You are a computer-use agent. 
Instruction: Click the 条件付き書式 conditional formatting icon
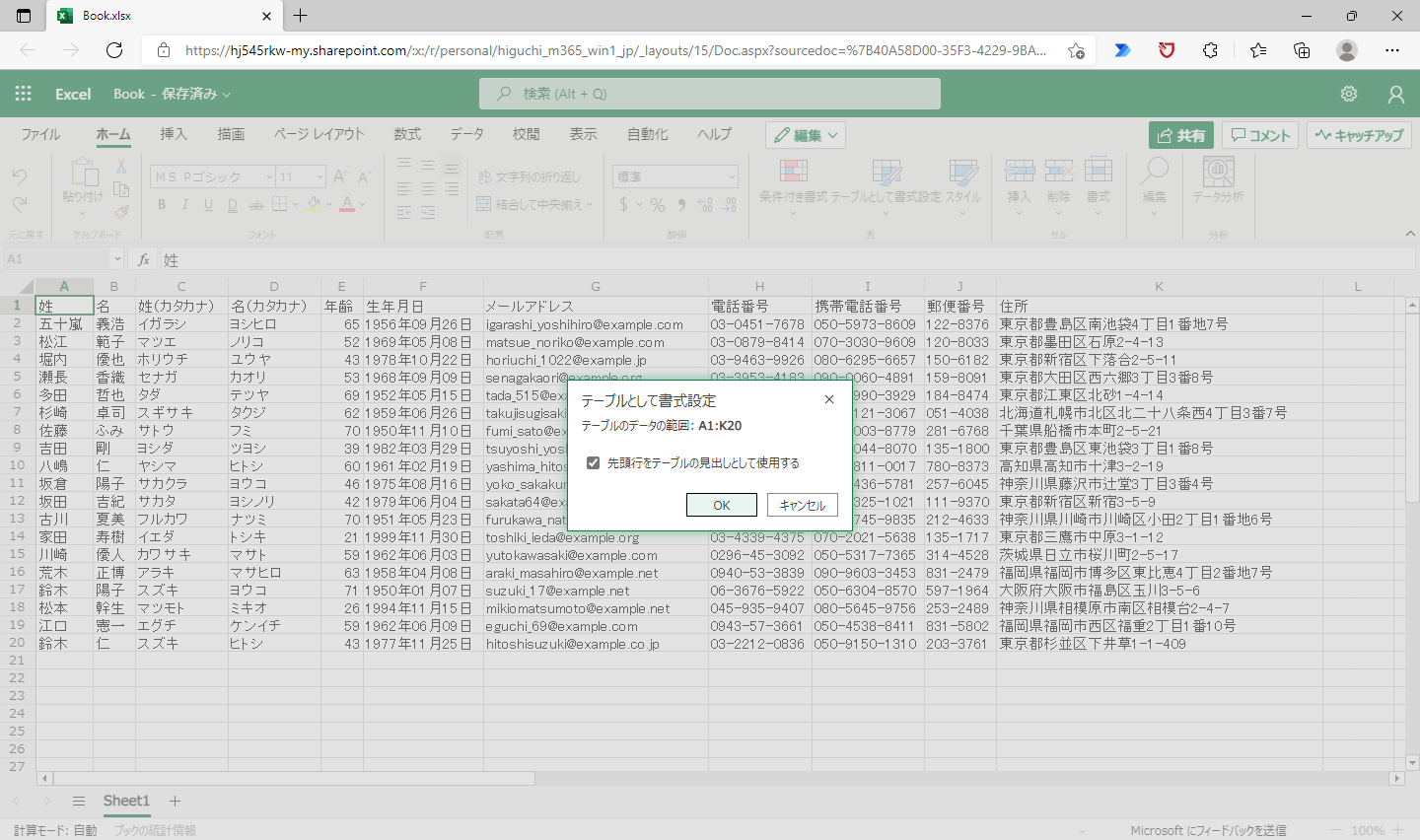(794, 172)
